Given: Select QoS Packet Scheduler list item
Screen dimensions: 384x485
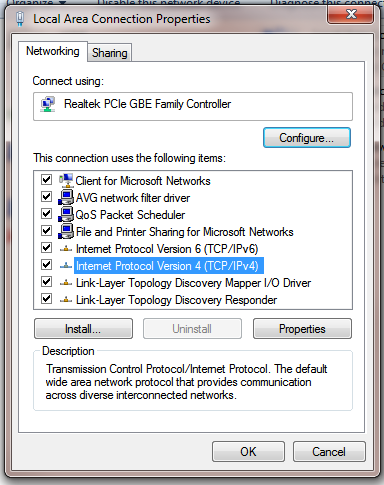Looking at the screenshot, I should [130, 215].
